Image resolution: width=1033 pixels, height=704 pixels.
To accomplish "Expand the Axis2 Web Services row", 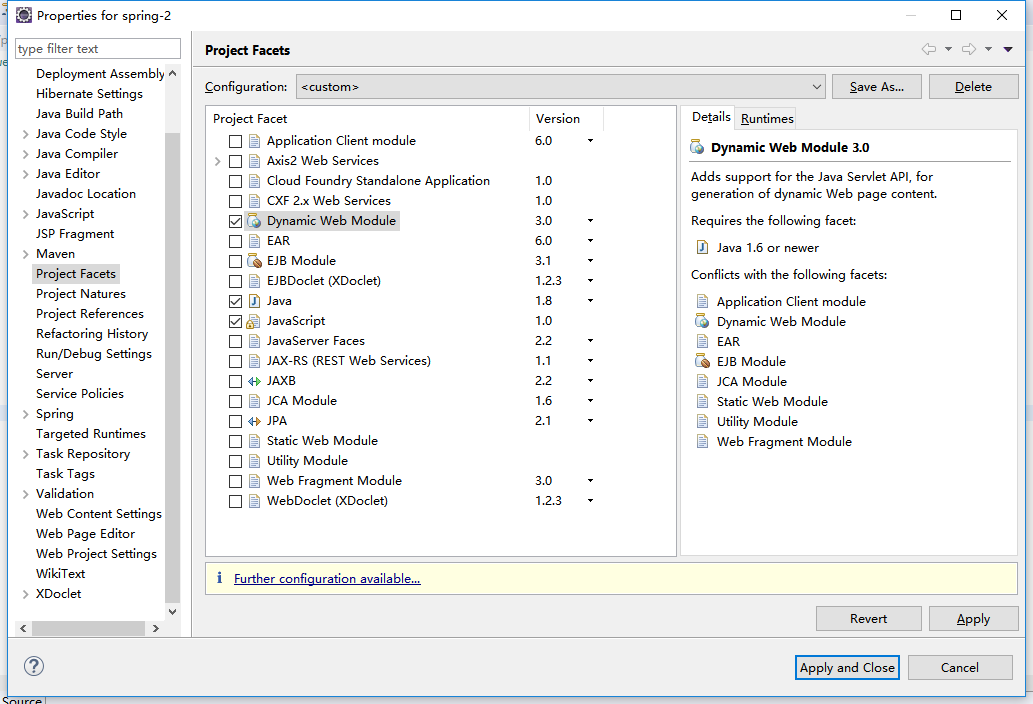I will click(x=217, y=161).
